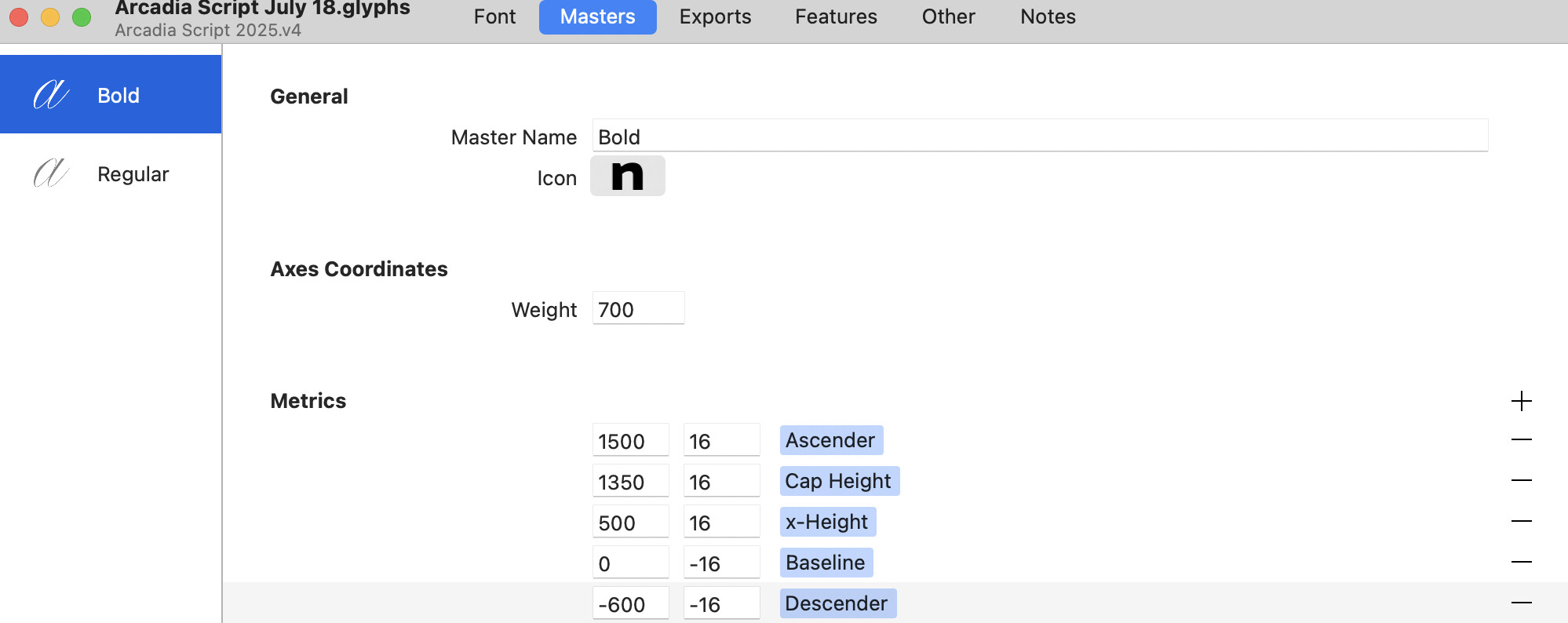Open the Ascender metric type dropdown
1568x623 pixels.
pos(830,440)
